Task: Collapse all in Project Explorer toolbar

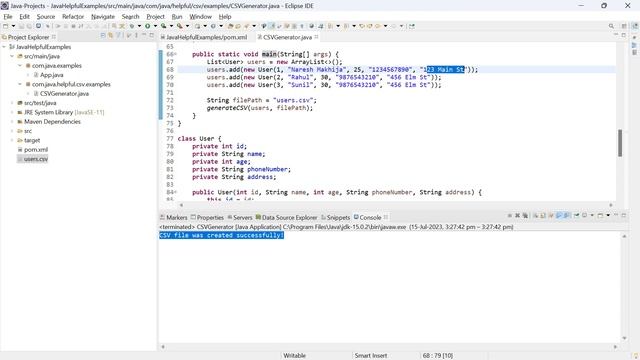Action: [103, 36]
